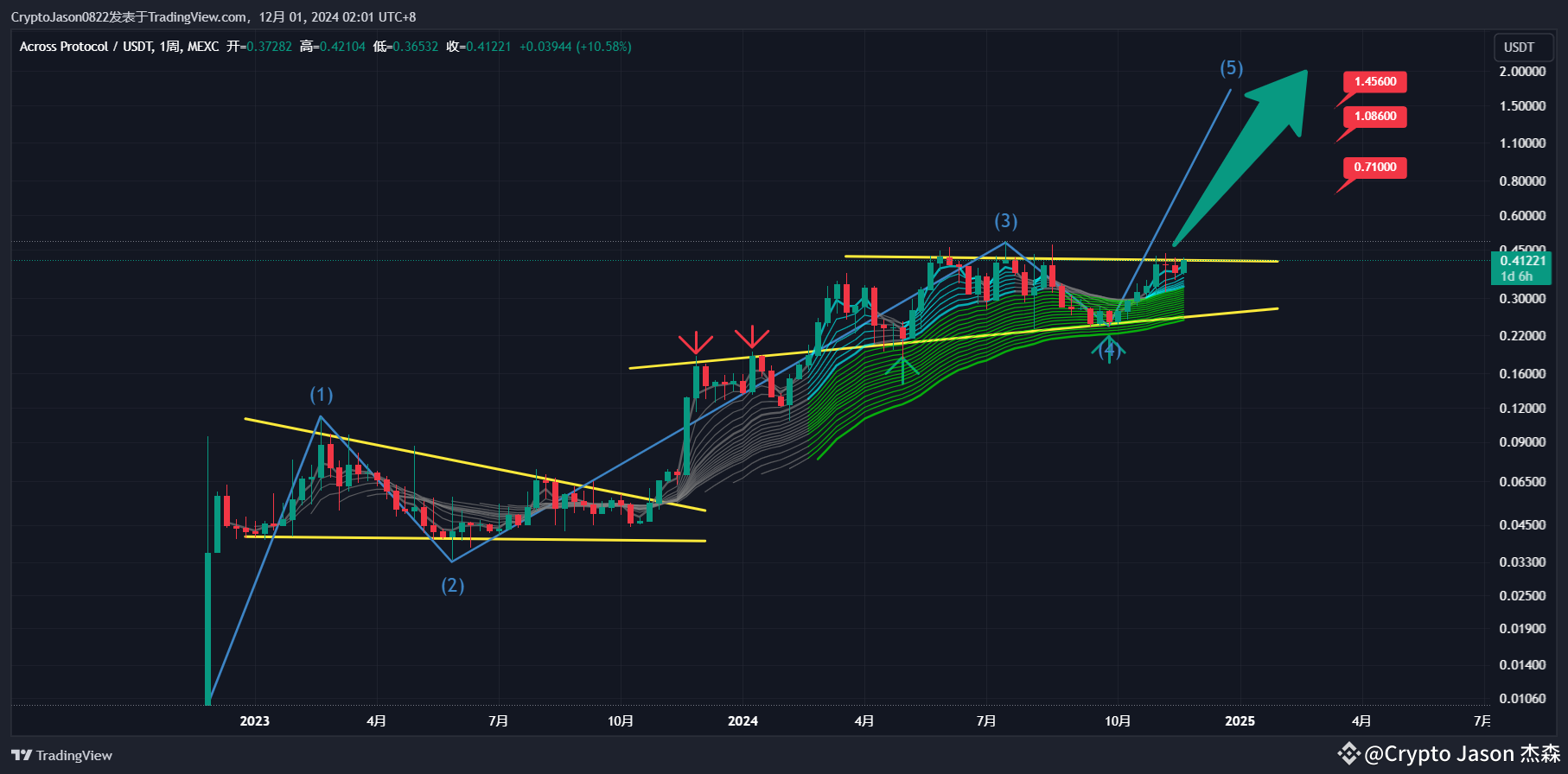1568x774 pixels.
Task: Click the 1d 6h bar countdown
Action: [1516, 276]
